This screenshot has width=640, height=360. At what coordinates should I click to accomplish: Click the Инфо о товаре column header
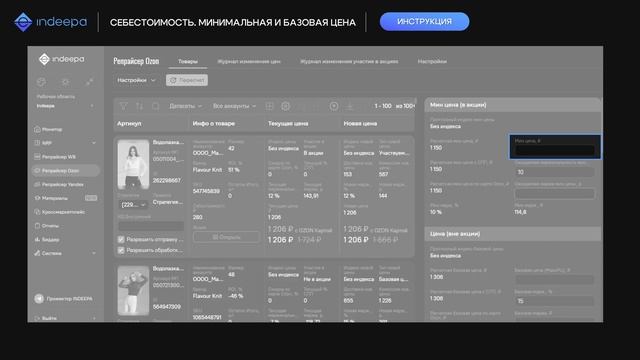tap(213, 123)
